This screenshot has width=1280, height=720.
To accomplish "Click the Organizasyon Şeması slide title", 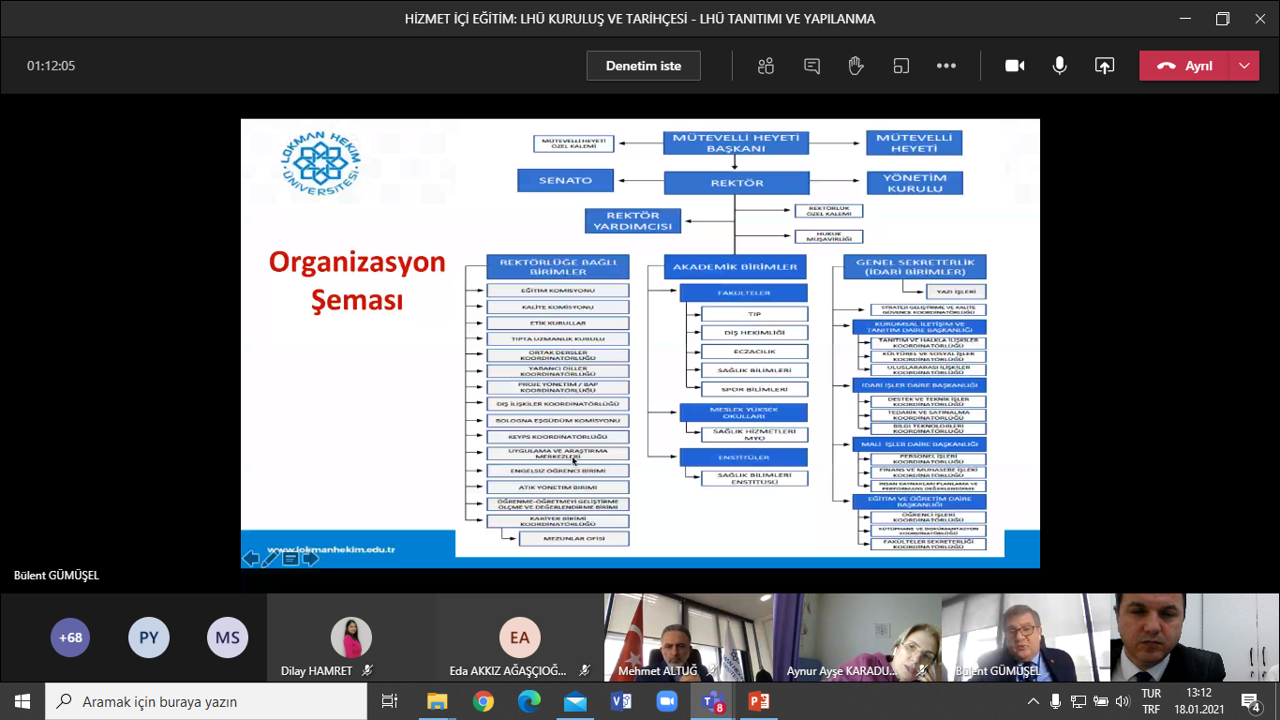I will point(357,281).
